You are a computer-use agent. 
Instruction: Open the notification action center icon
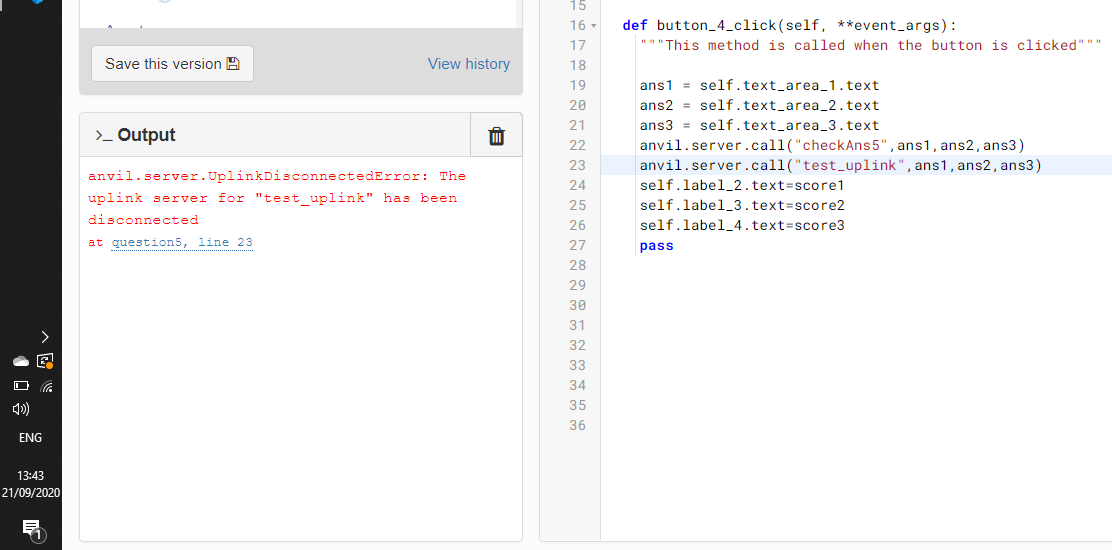[31, 528]
